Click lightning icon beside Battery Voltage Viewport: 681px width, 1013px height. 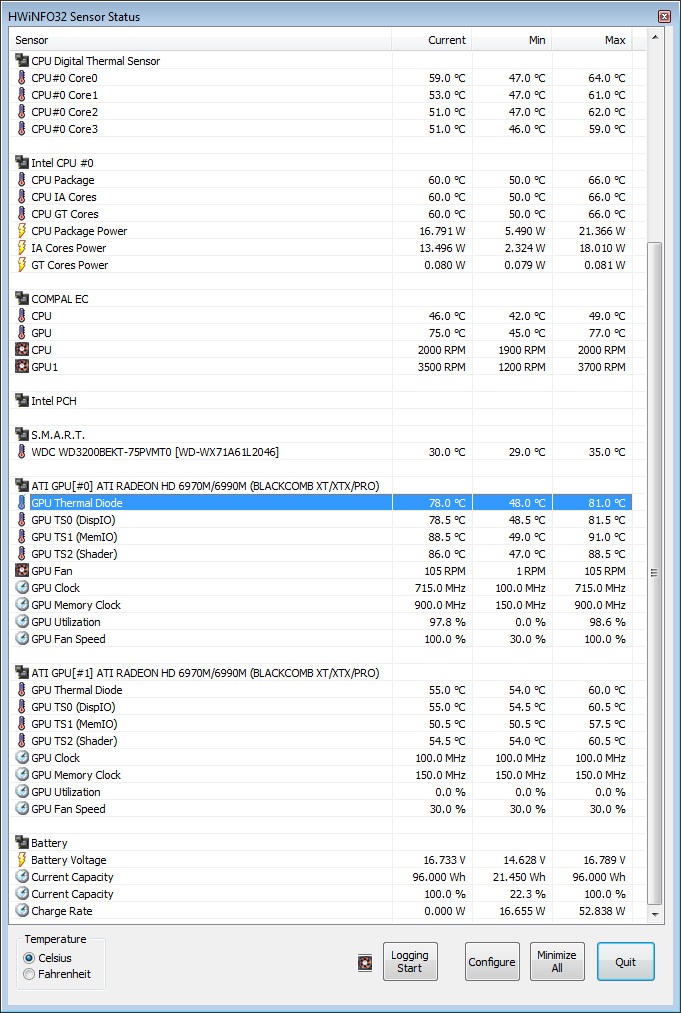point(22,860)
